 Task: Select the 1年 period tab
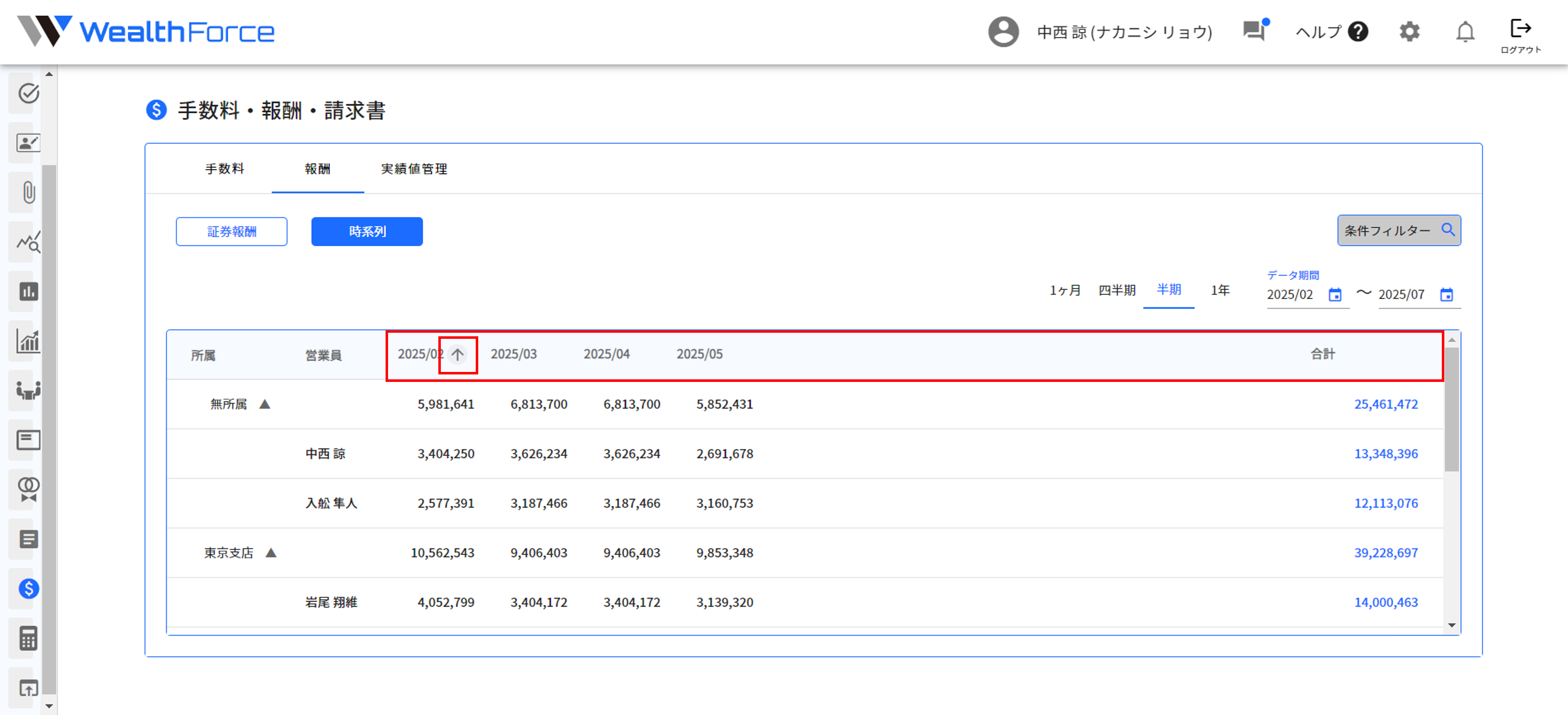[x=1220, y=290]
